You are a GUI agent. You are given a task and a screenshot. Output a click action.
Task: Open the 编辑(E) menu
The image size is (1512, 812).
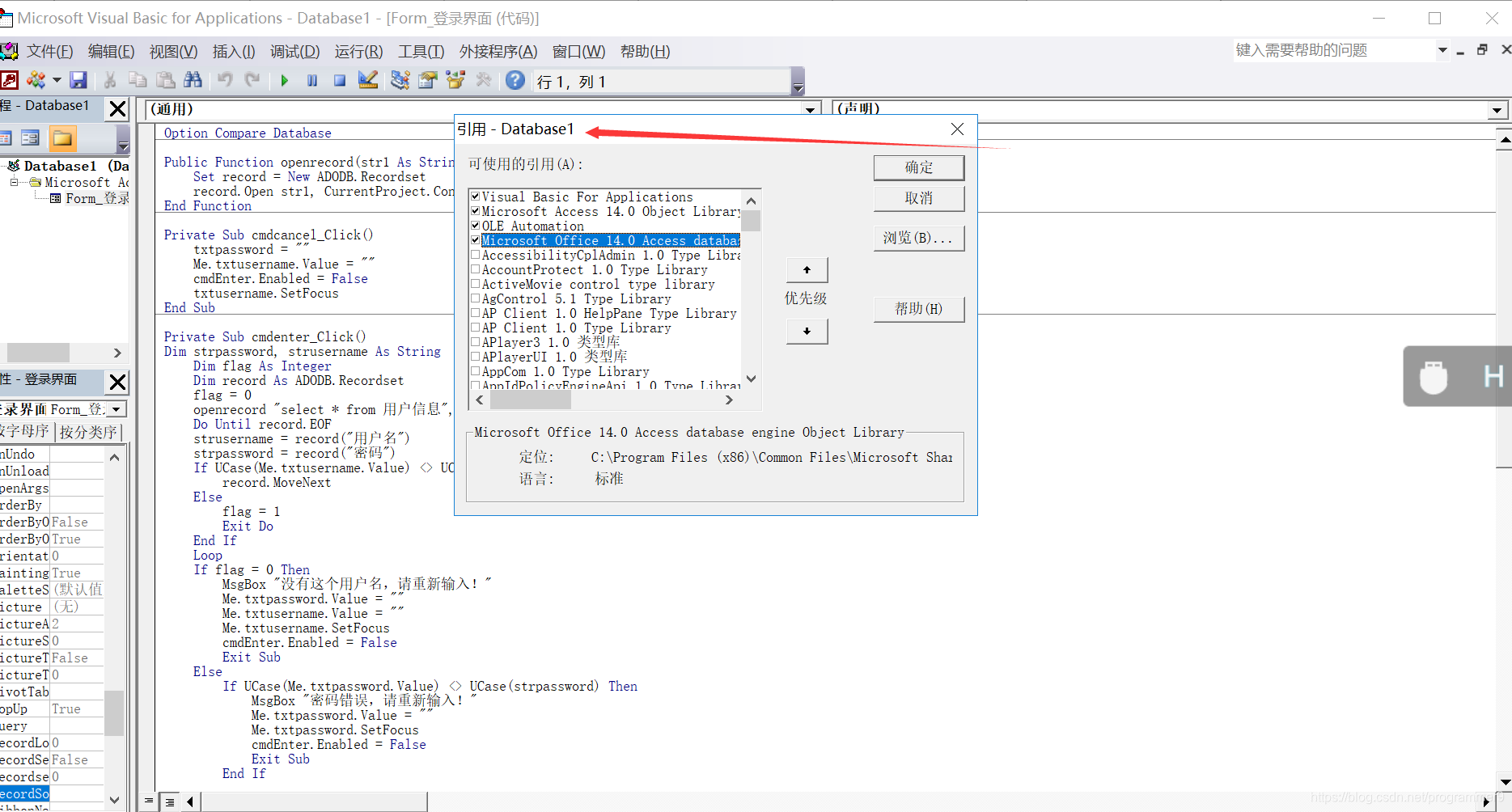[x=112, y=51]
